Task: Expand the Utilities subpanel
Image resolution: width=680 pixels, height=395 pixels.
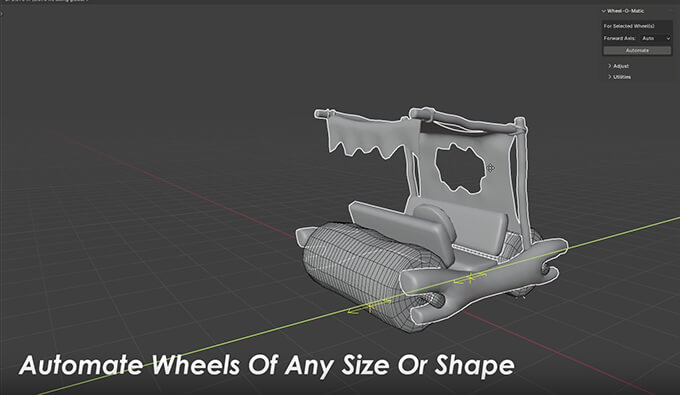Action: click(619, 77)
